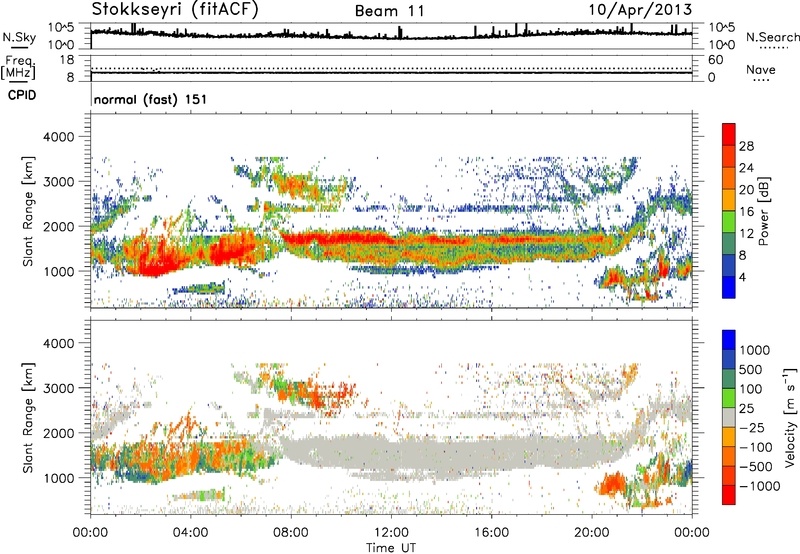Click the 'Nave' legend label
This screenshot has height=554, width=800.
pyautogui.click(x=761, y=69)
